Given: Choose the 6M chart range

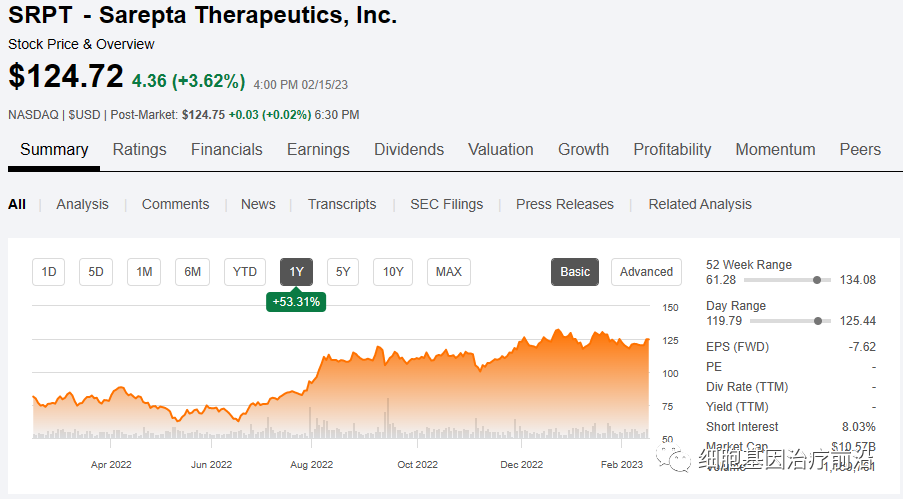Looking at the screenshot, I should coord(192,272).
